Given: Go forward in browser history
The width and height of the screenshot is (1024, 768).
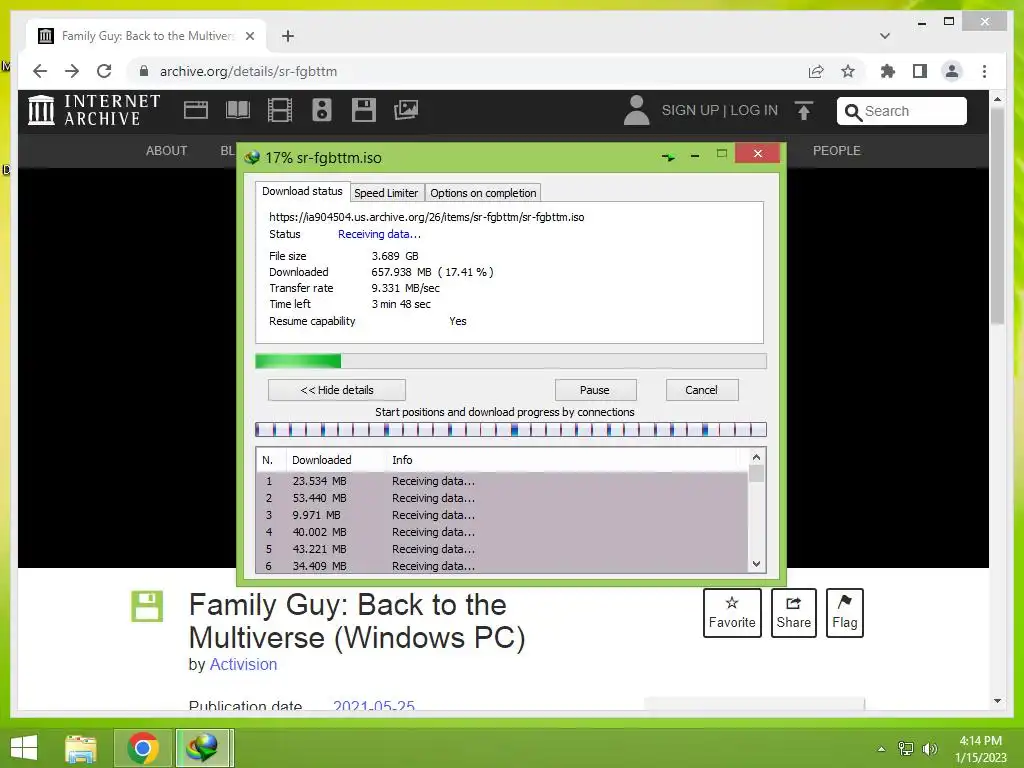Looking at the screenshot, I should pos(72,71).
